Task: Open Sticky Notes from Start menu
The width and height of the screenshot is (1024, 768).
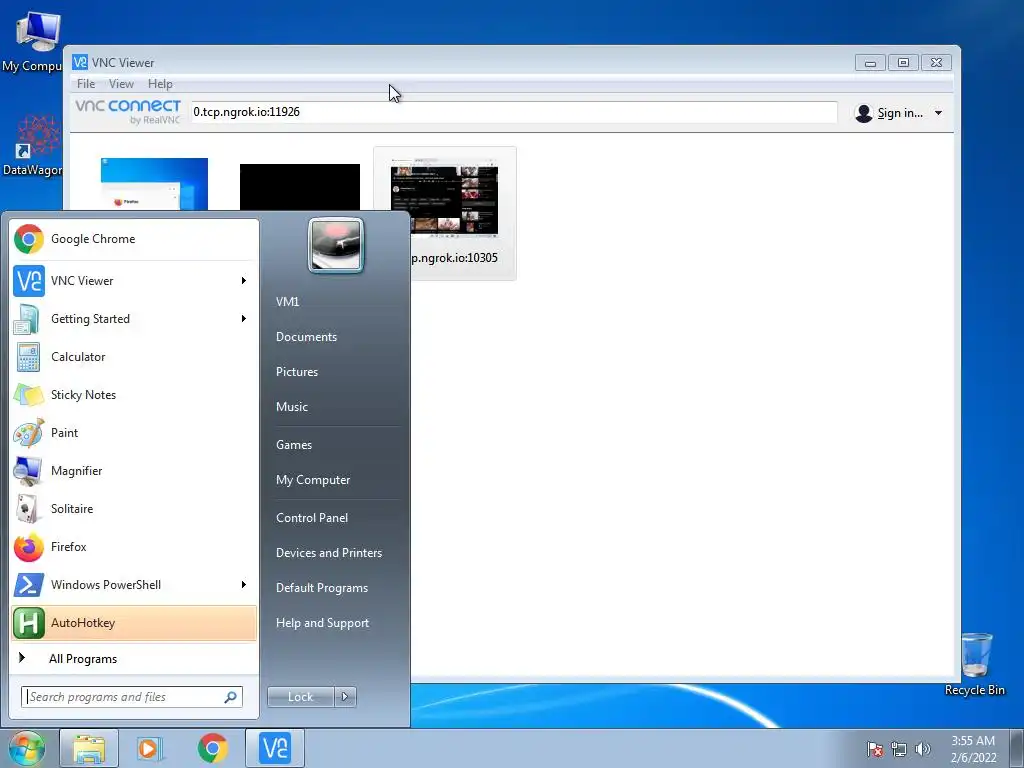Action: click(x=134, y=394)
